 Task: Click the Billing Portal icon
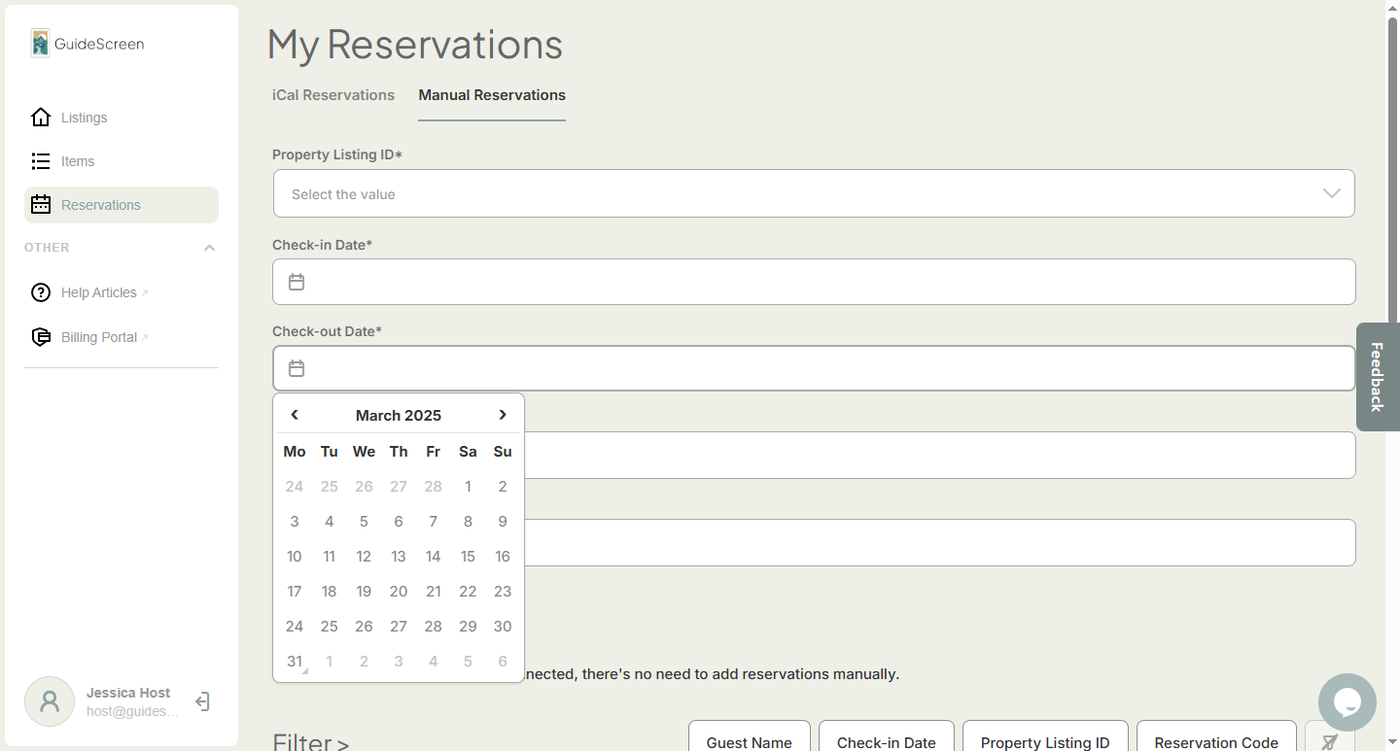(41, 337)
